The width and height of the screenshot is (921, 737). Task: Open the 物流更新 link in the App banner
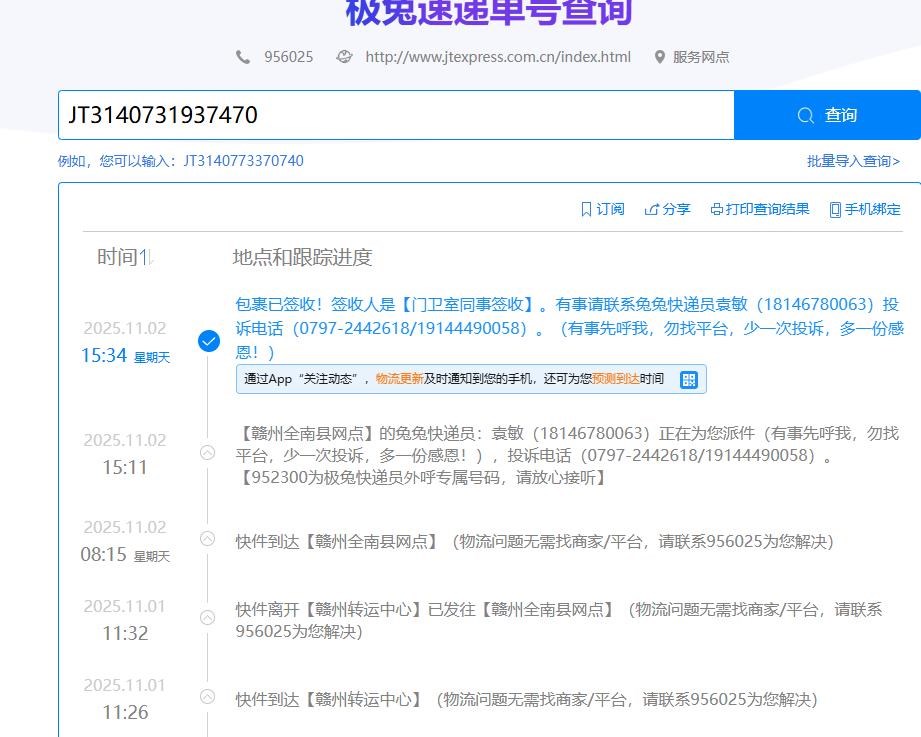(399, 379)
